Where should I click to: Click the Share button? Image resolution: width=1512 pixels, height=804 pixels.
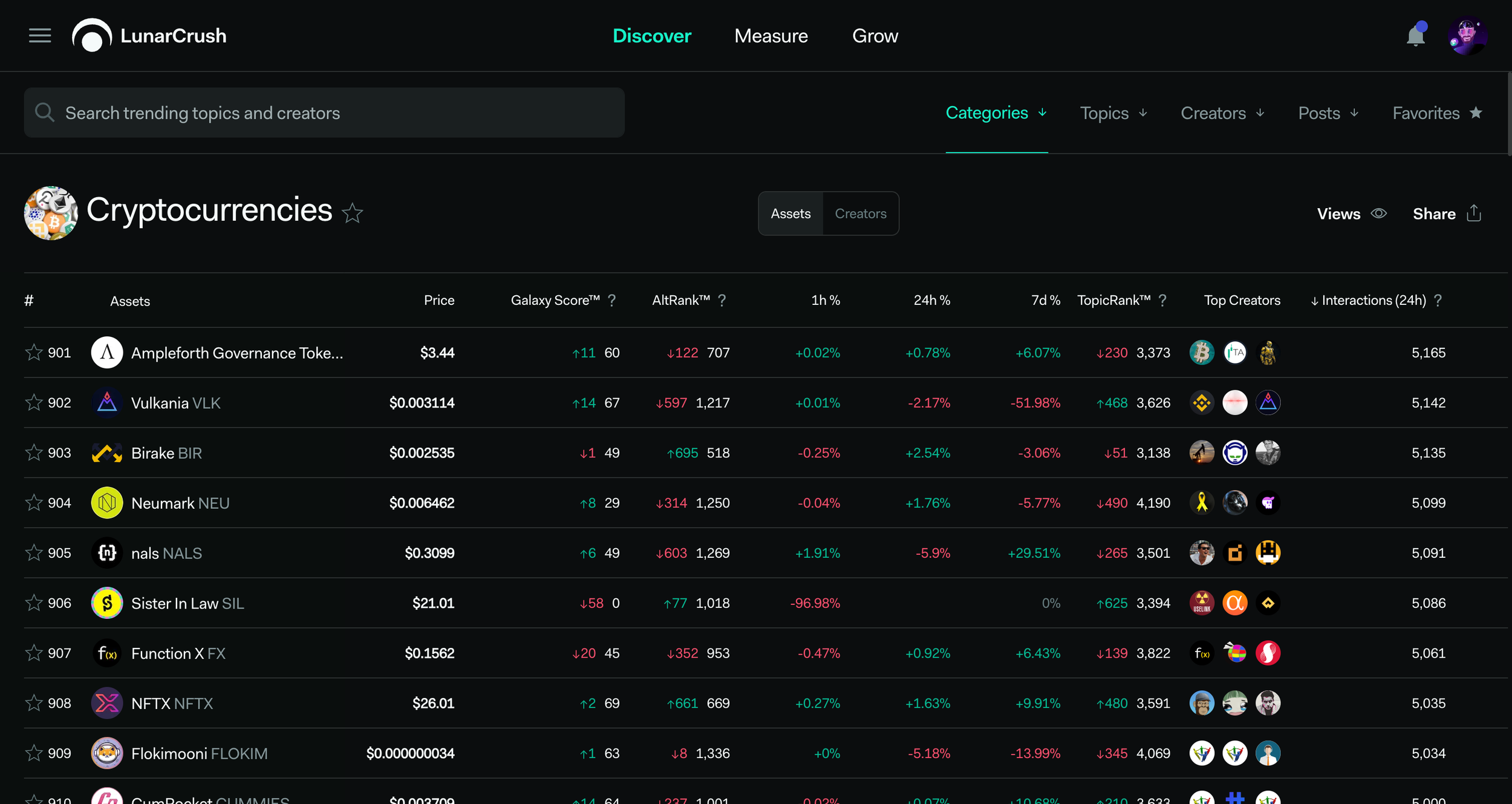point(1447,214)
